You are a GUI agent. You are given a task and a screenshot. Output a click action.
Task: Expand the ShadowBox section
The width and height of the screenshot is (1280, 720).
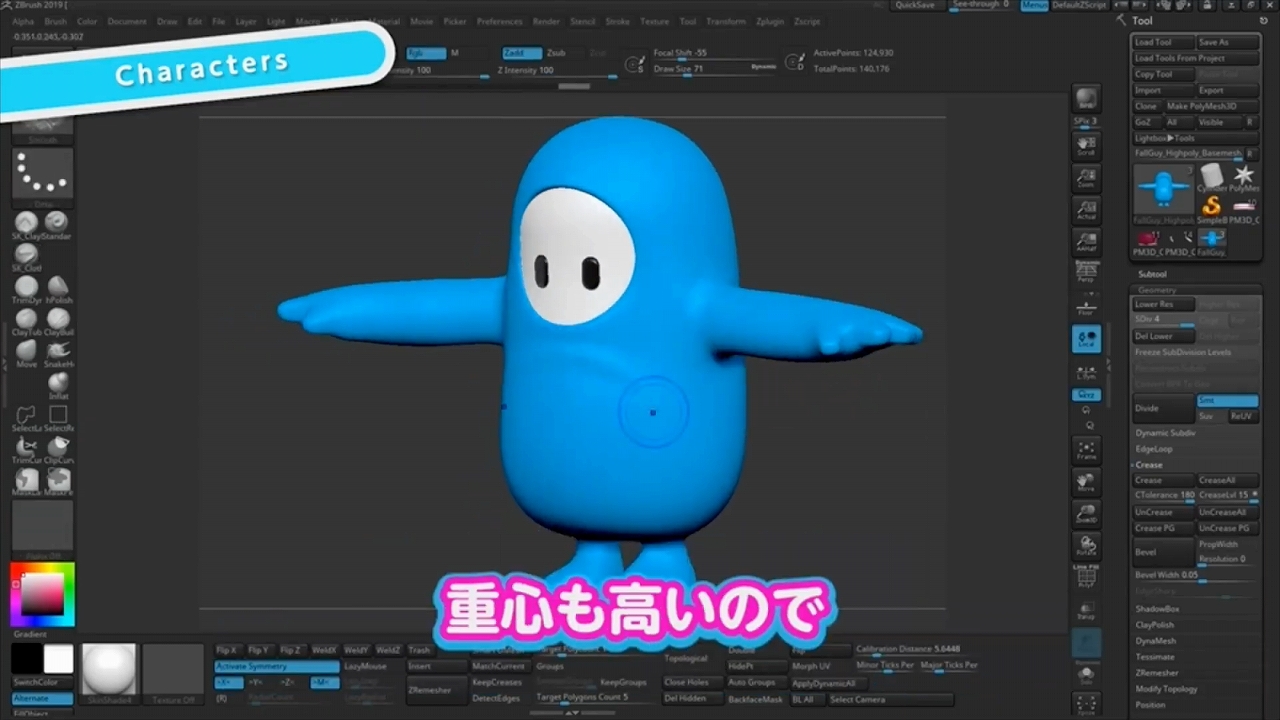pyautogui.click(x=1157, y=609)
